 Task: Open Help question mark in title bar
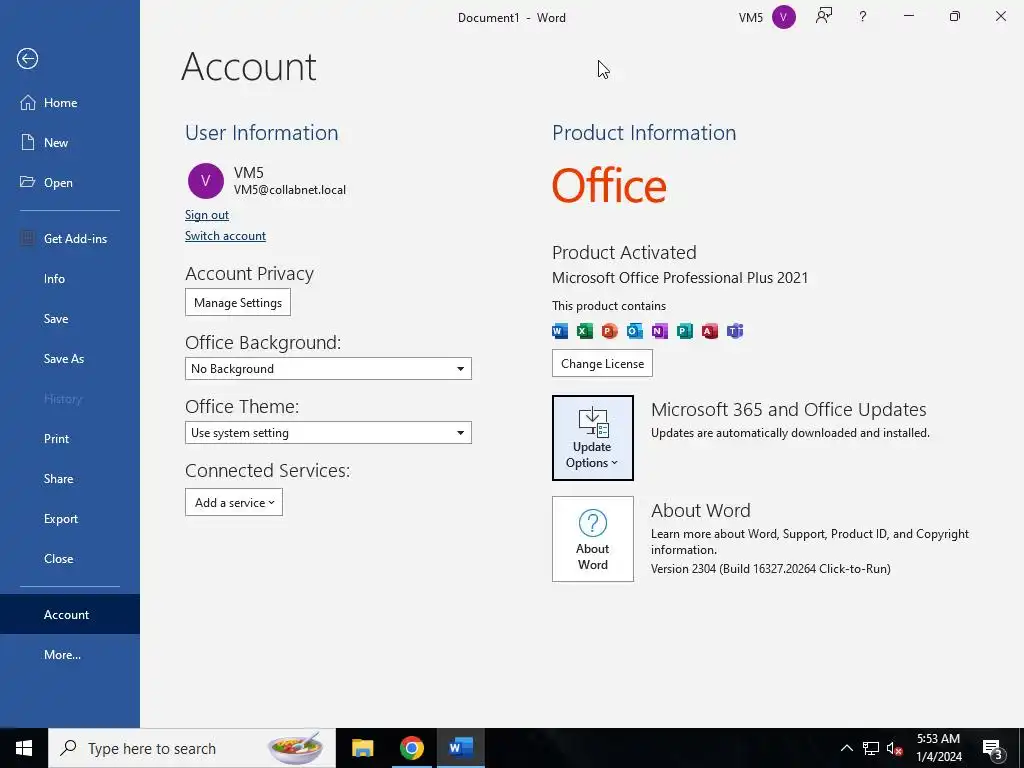(863, 17)
